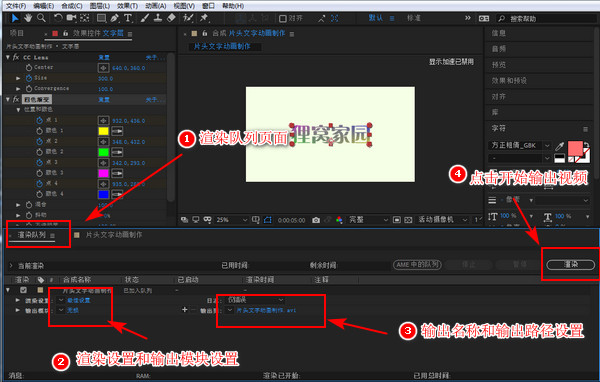The image size is (600, 382).
Task: Expand the Convergence property
Action: tap(18, 88)
